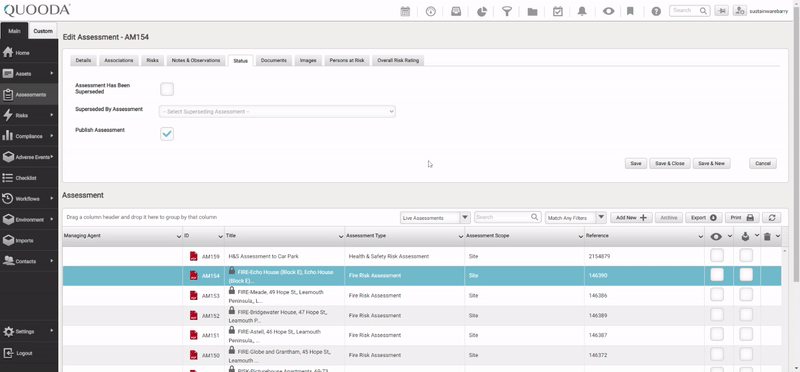Open the calendar icon in top toolbar
This screenshot has height=372, width=800.
point(405,11)
